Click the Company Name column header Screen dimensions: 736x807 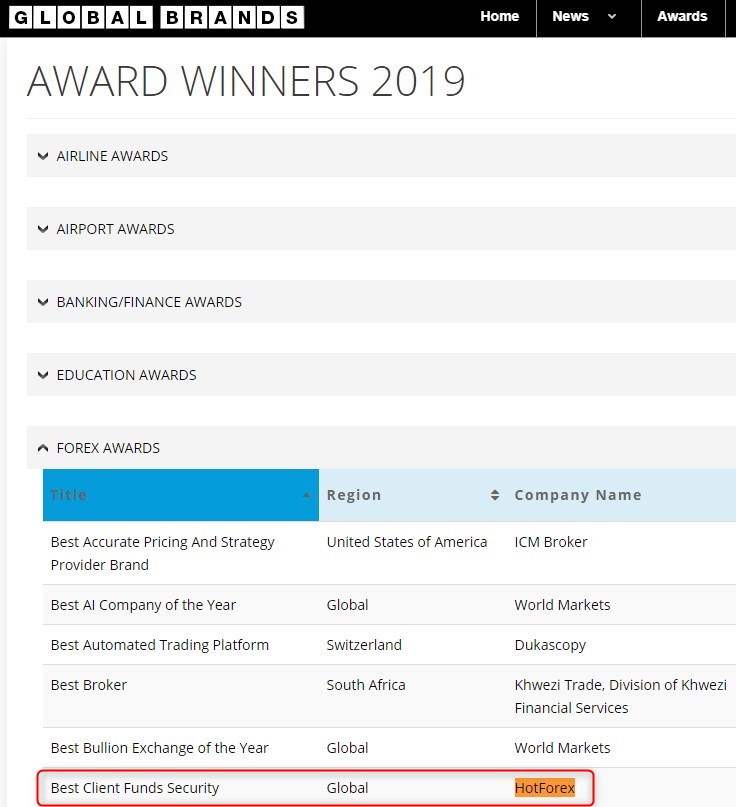tap(578, 495)
